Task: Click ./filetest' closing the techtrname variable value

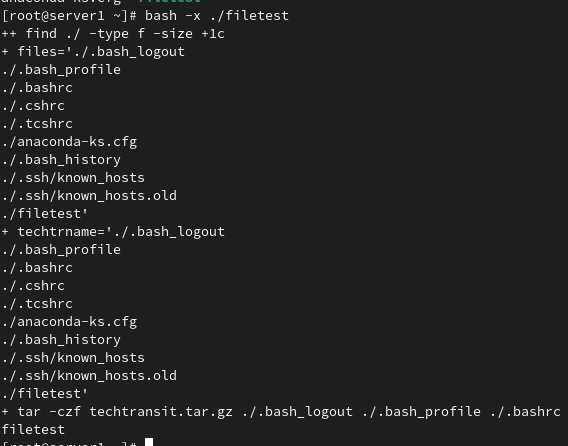Action: click(x=45, y=394)
